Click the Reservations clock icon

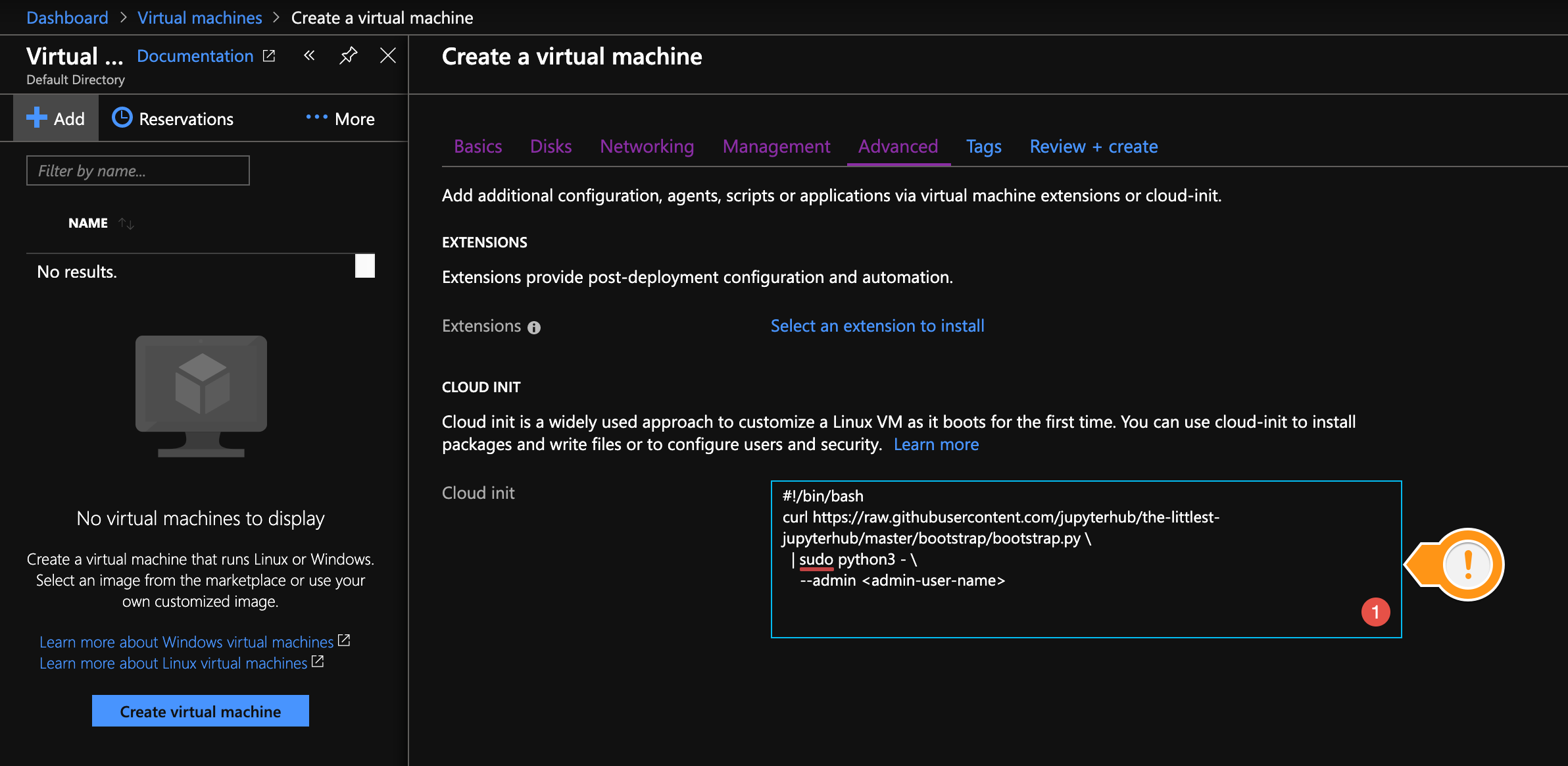click(x=122, y=118)
